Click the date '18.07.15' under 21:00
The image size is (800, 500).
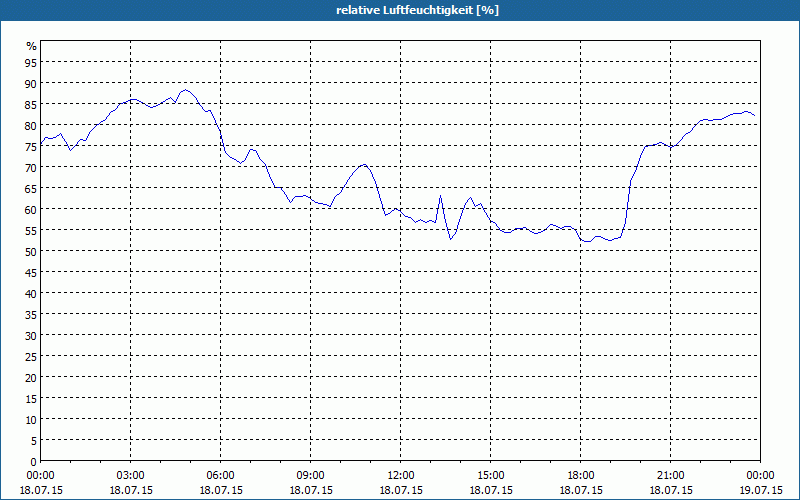pos(670,490)
